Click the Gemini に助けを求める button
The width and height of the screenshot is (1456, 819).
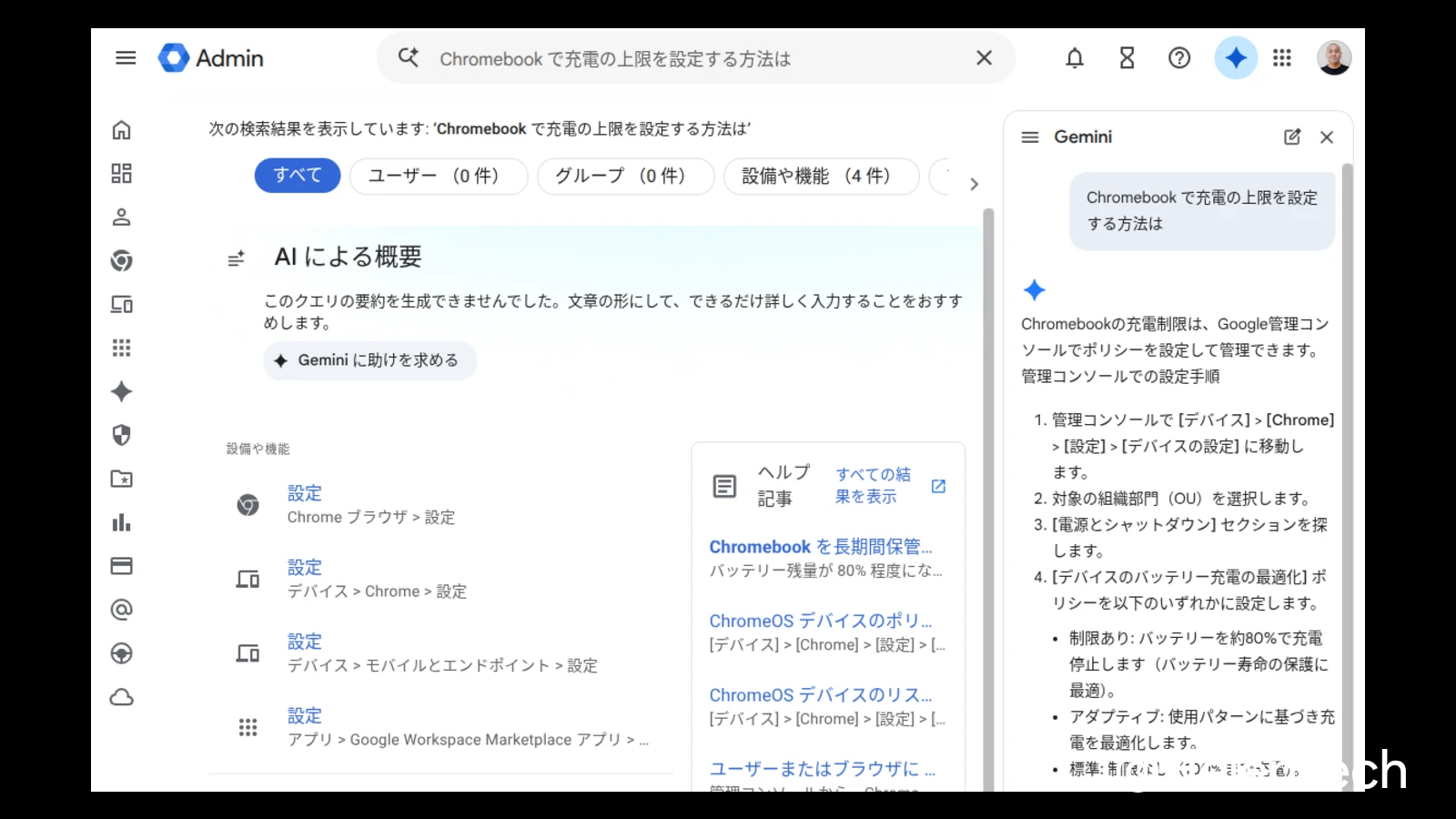click(x=370, y=360)
